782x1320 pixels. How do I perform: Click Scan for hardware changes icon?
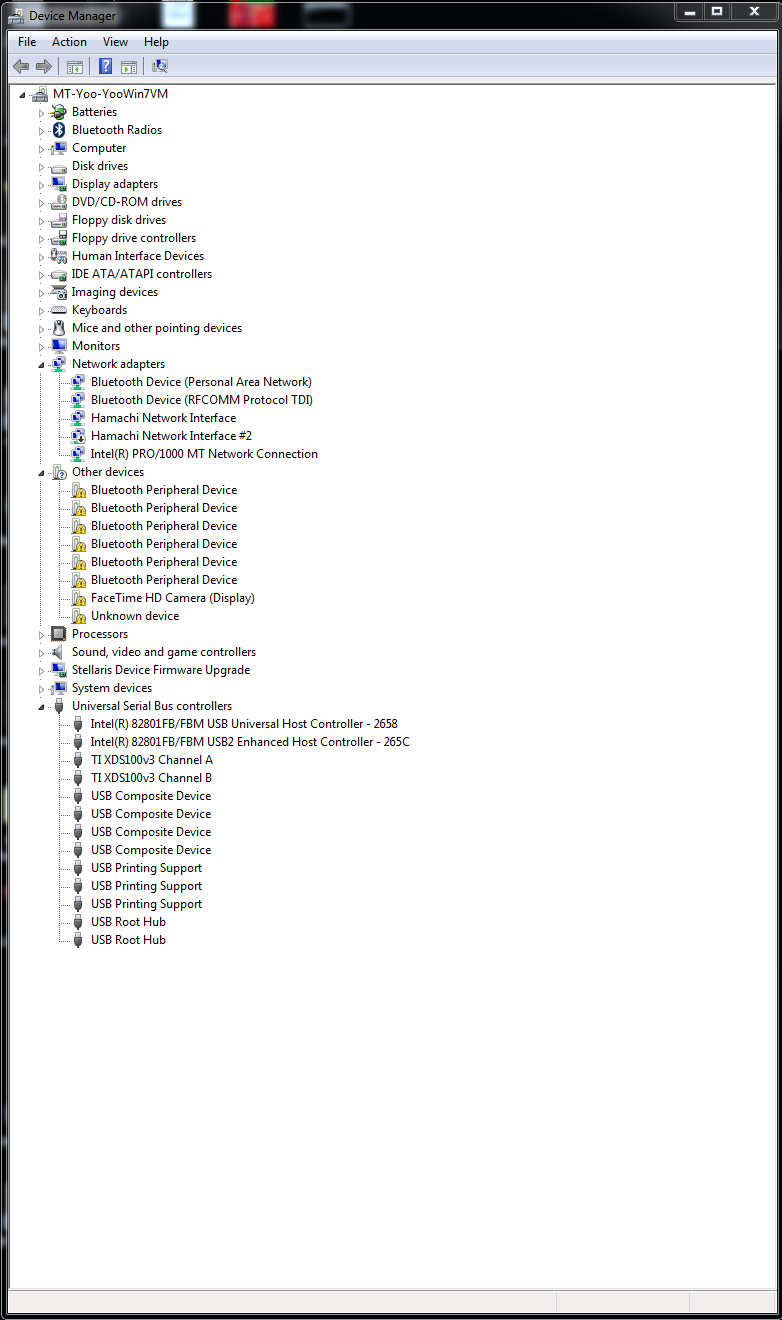pyautogui.click(x=159, y=66)
